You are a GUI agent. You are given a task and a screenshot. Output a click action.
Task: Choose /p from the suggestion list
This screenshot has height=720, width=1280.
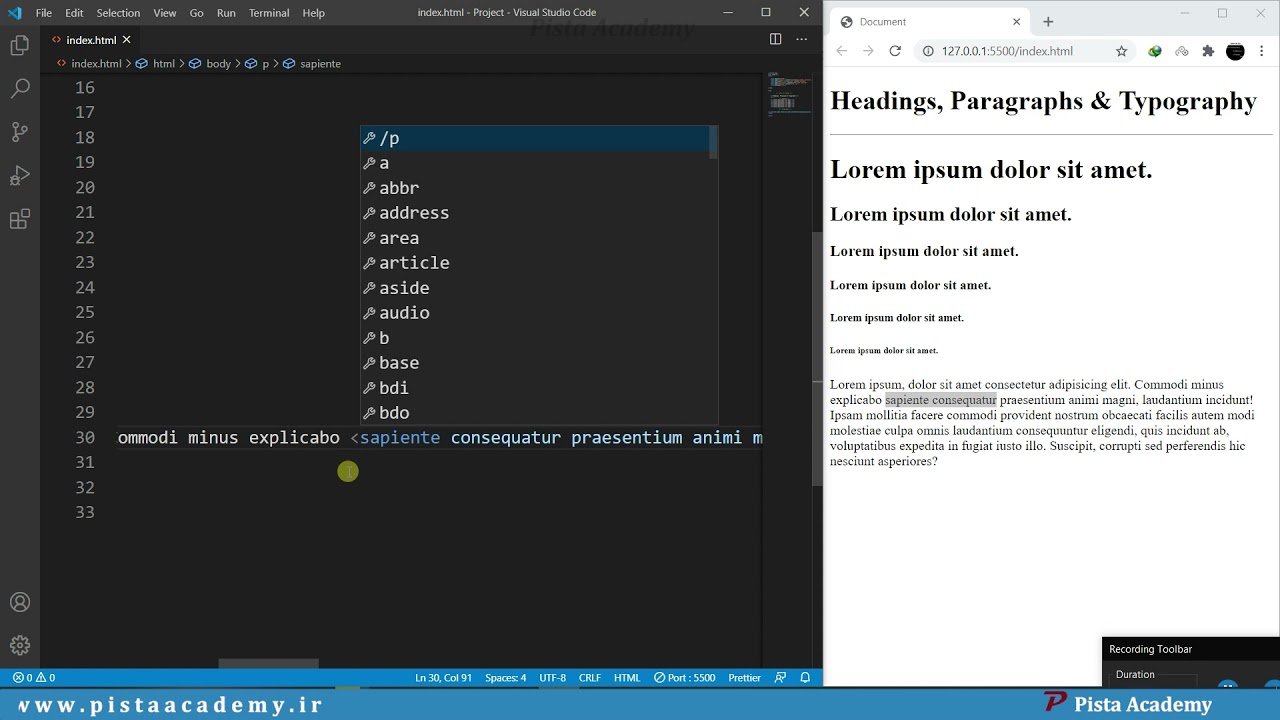coord(535,138)
